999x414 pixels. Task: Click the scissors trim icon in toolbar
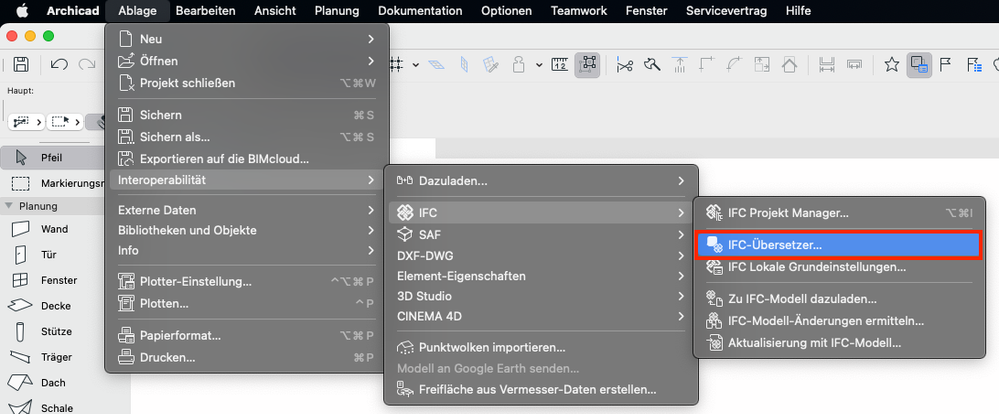point(625,66)
